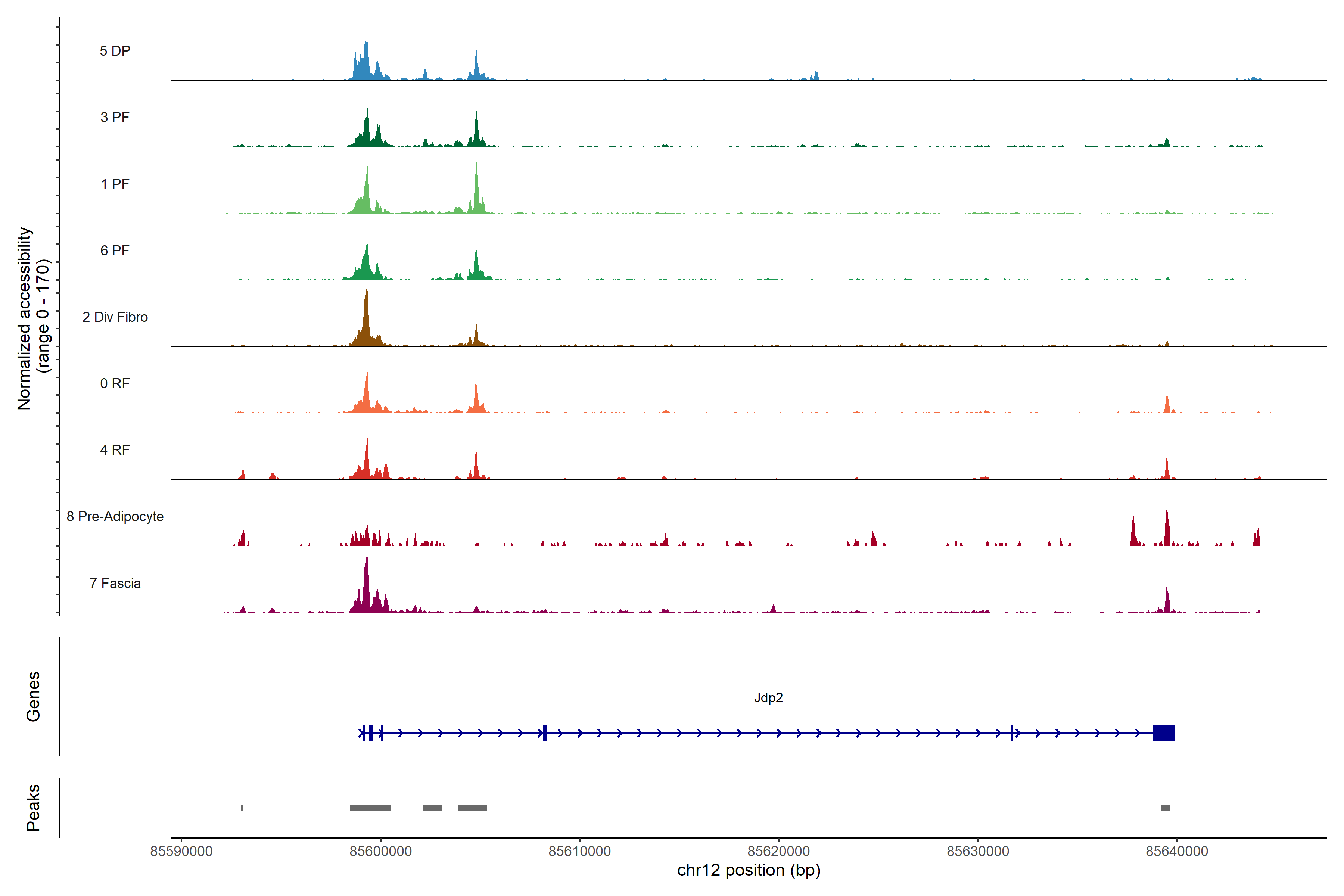Image resolution: width=1344 pixels, height=896 pixels.
Task: Select the 2 Div Fibro track label
Action: pyautogui.click(x=115, y=317)
